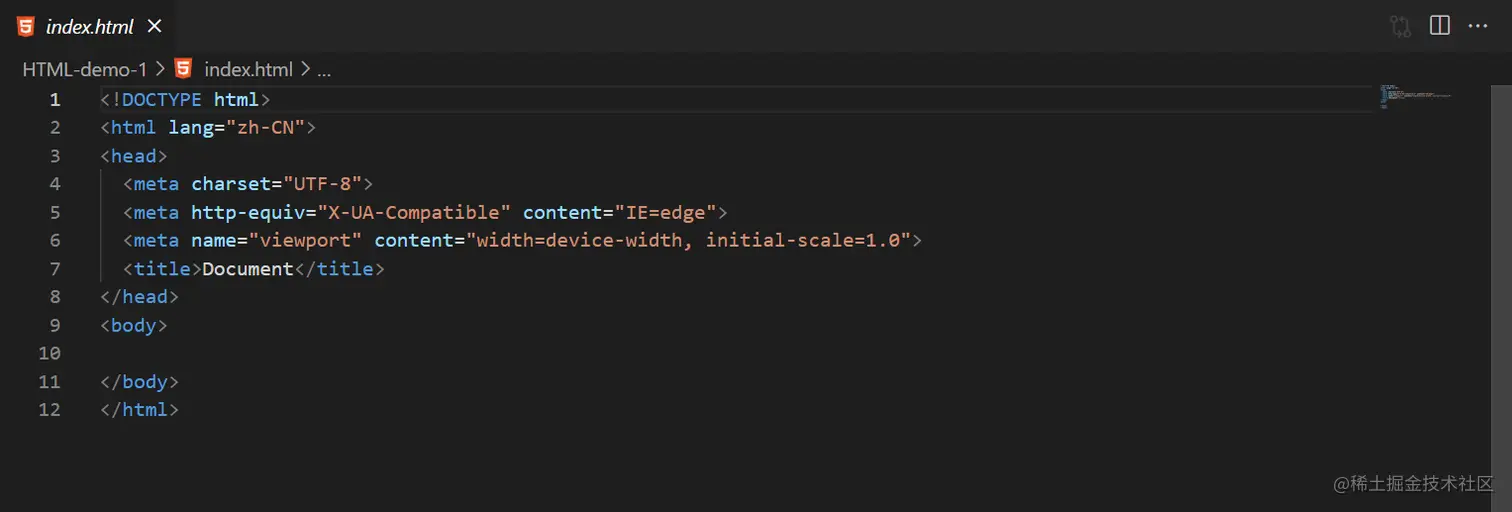1512x512 pixels.
Task: Click line number 10 in the gutter
Action: (49, 353)
